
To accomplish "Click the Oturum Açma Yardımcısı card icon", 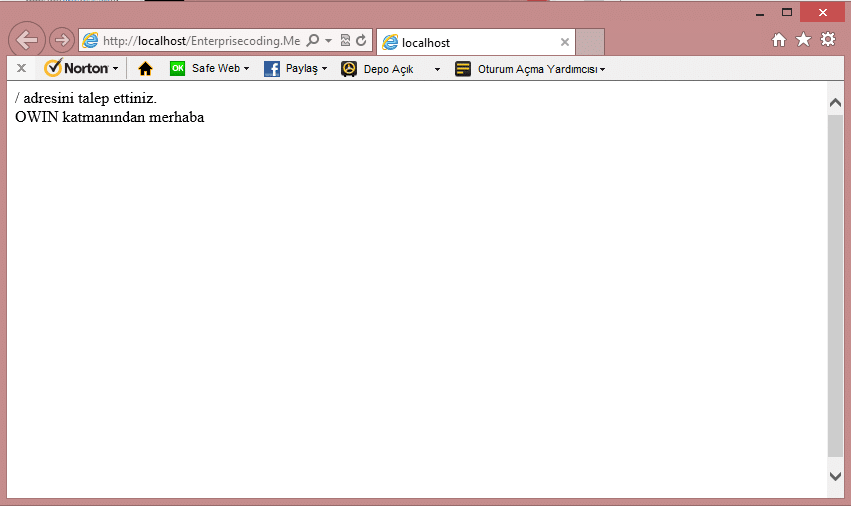I will [463, 69].
